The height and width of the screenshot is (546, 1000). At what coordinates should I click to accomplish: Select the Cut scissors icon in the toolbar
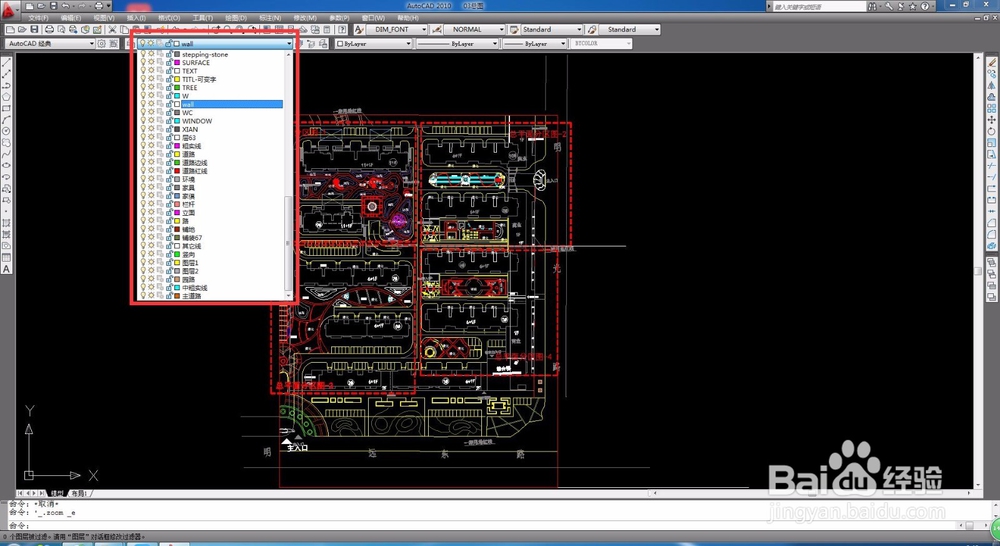point(112,29)
